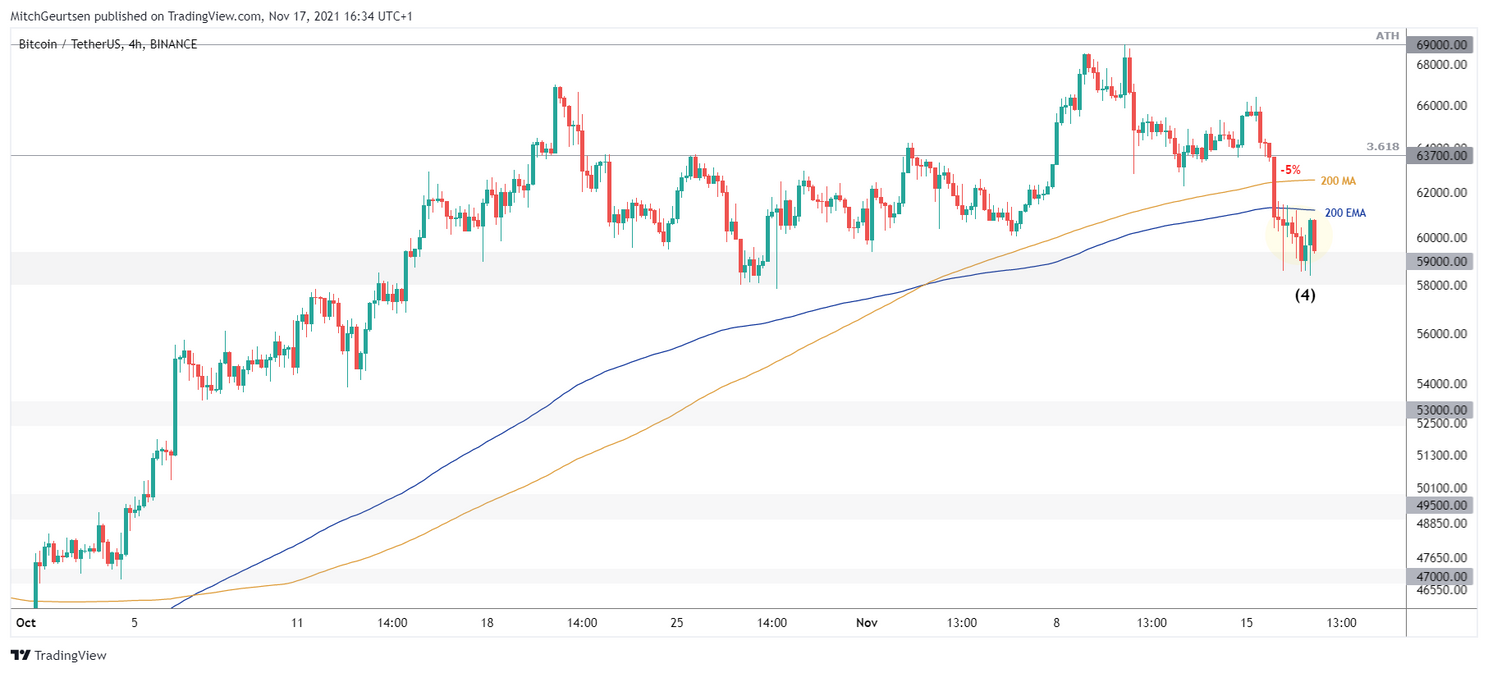Click the 15 date on time axis
Screen dimensions: 1488x673
[x=1246, y=623]
